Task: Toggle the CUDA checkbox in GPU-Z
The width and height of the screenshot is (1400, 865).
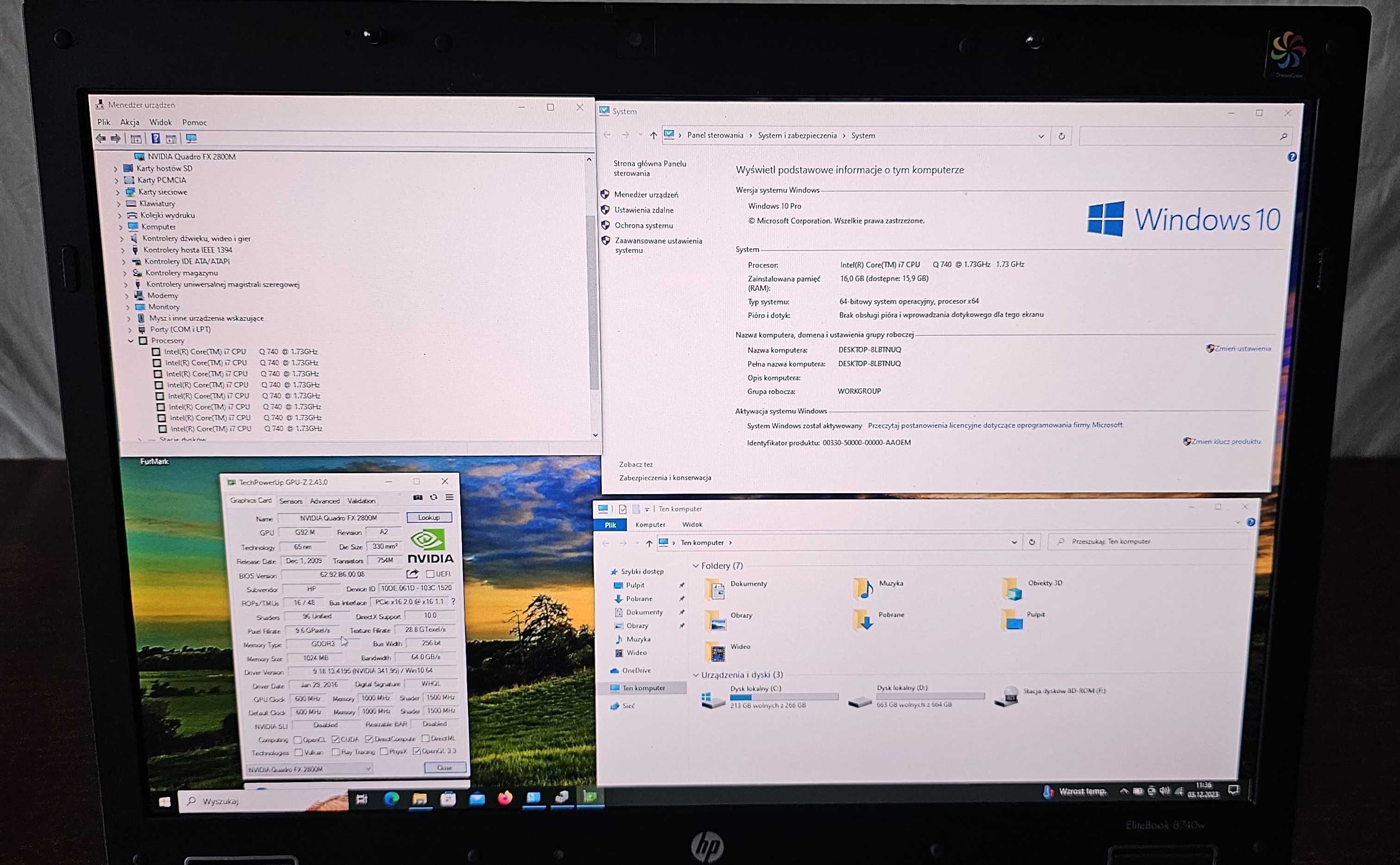Action: (336, 739)
